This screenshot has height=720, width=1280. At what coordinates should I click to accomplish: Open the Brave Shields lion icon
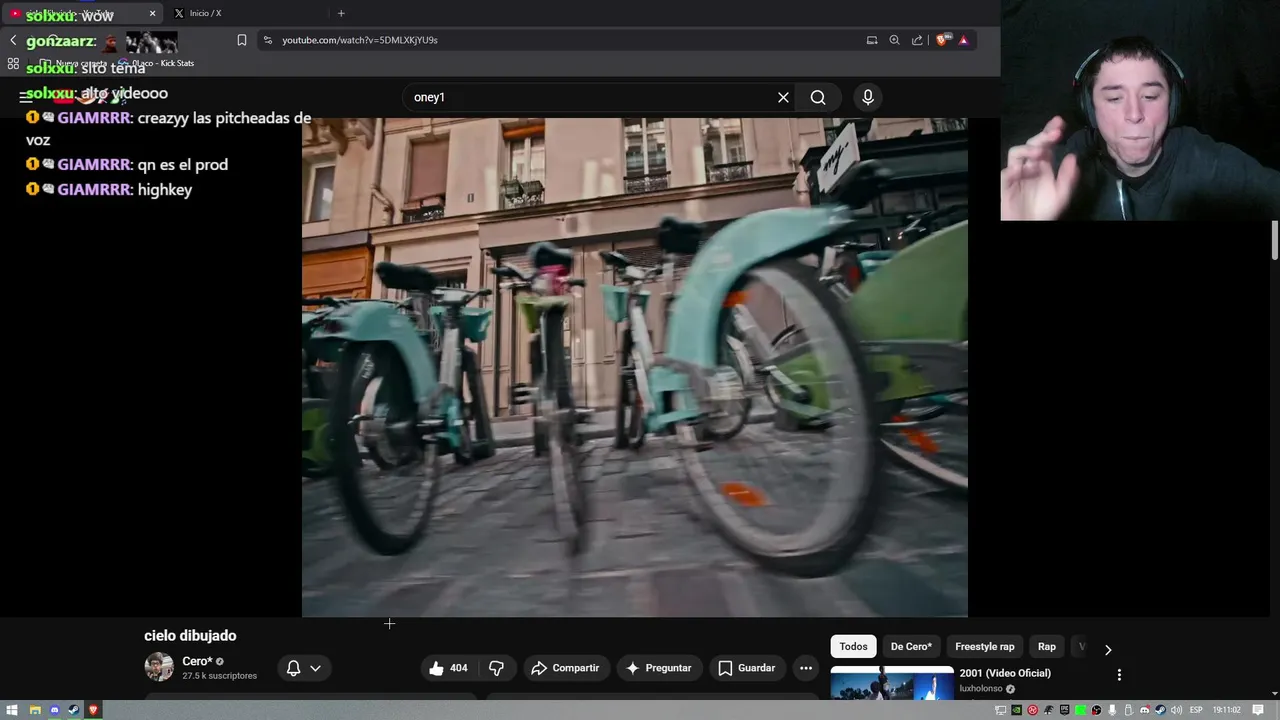click(x=942, y=40)
